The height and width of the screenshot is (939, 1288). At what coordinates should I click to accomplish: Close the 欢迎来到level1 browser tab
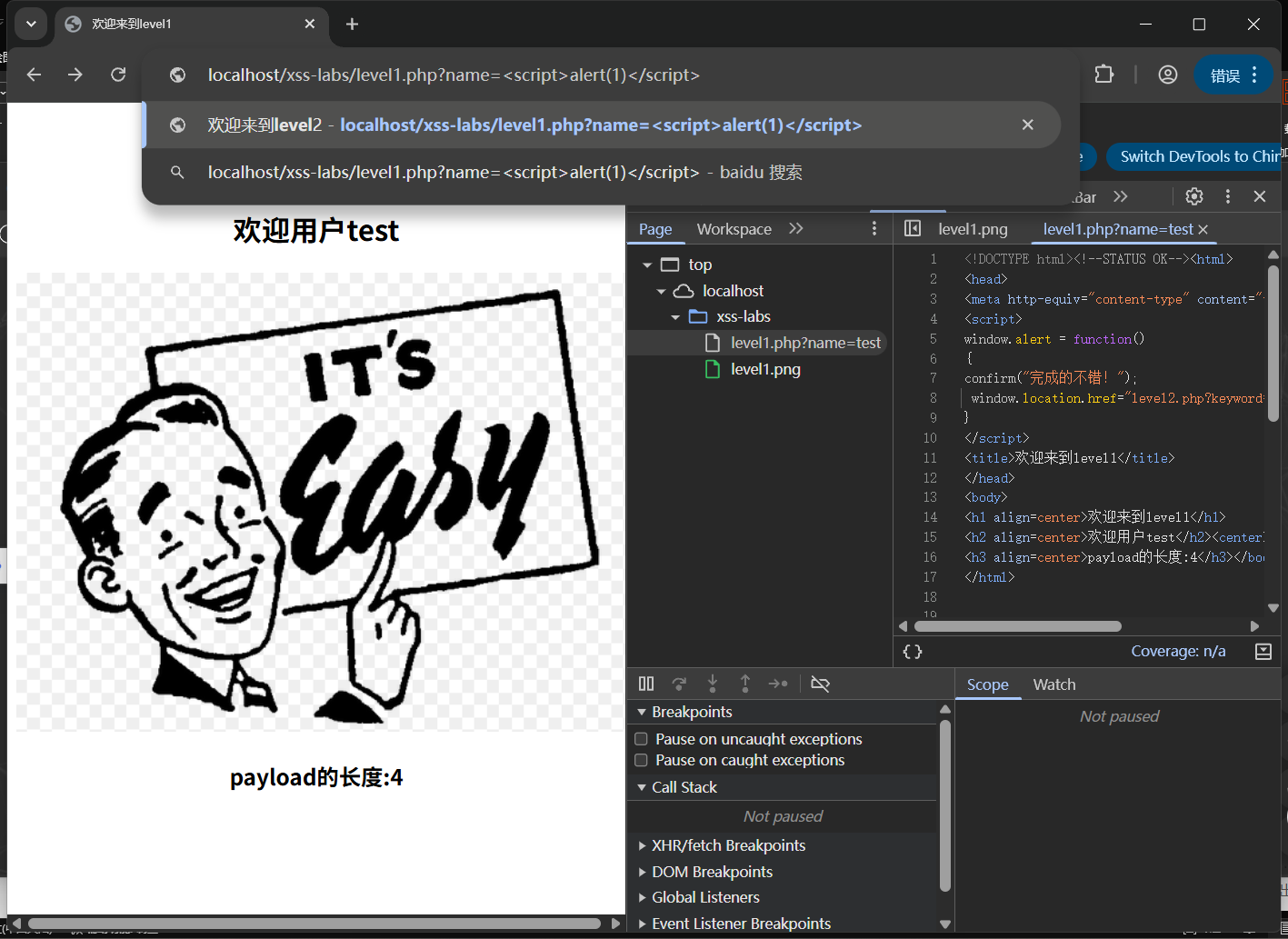click(x=310, y=25)
